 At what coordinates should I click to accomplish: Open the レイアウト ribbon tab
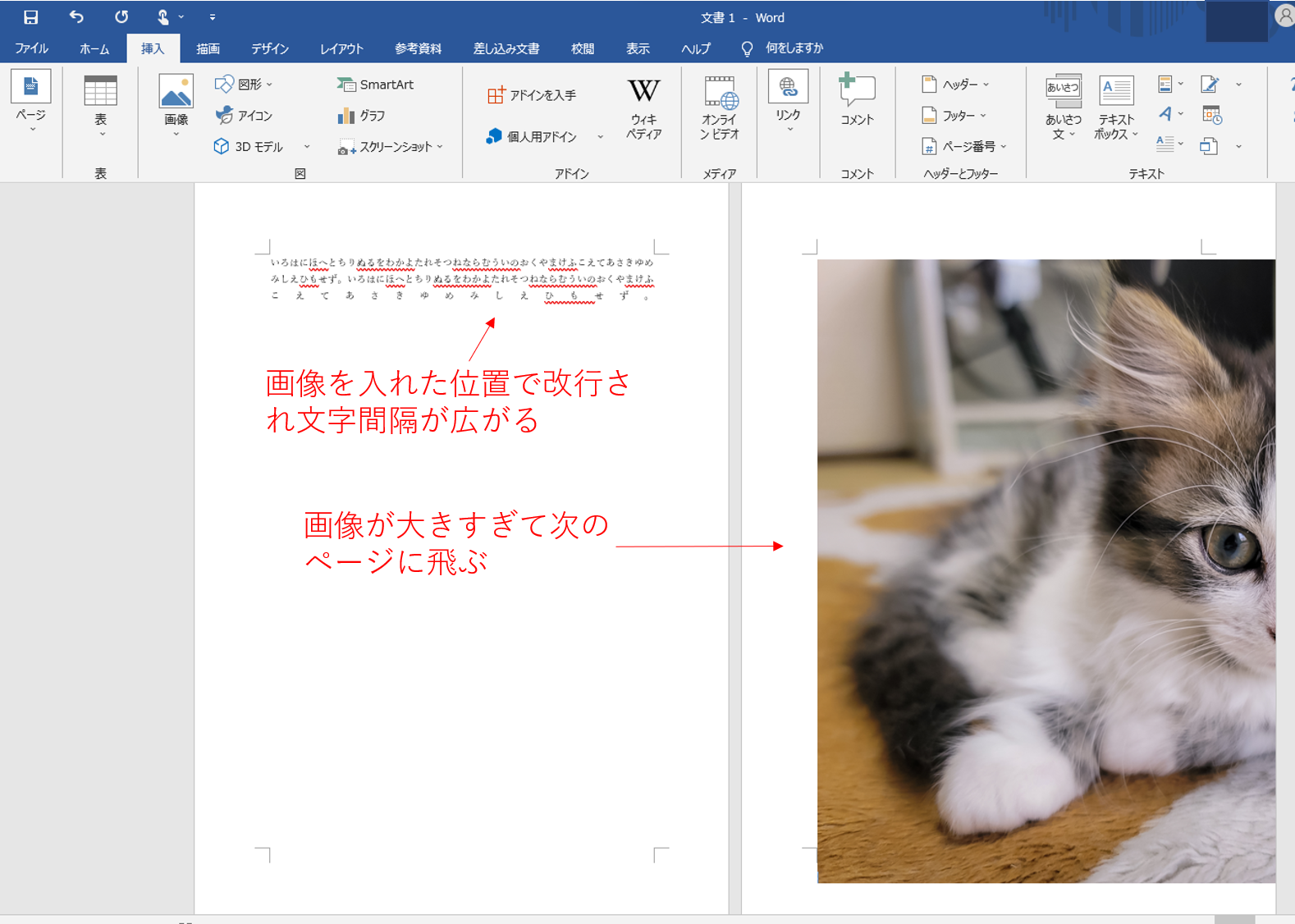point(341,48)
